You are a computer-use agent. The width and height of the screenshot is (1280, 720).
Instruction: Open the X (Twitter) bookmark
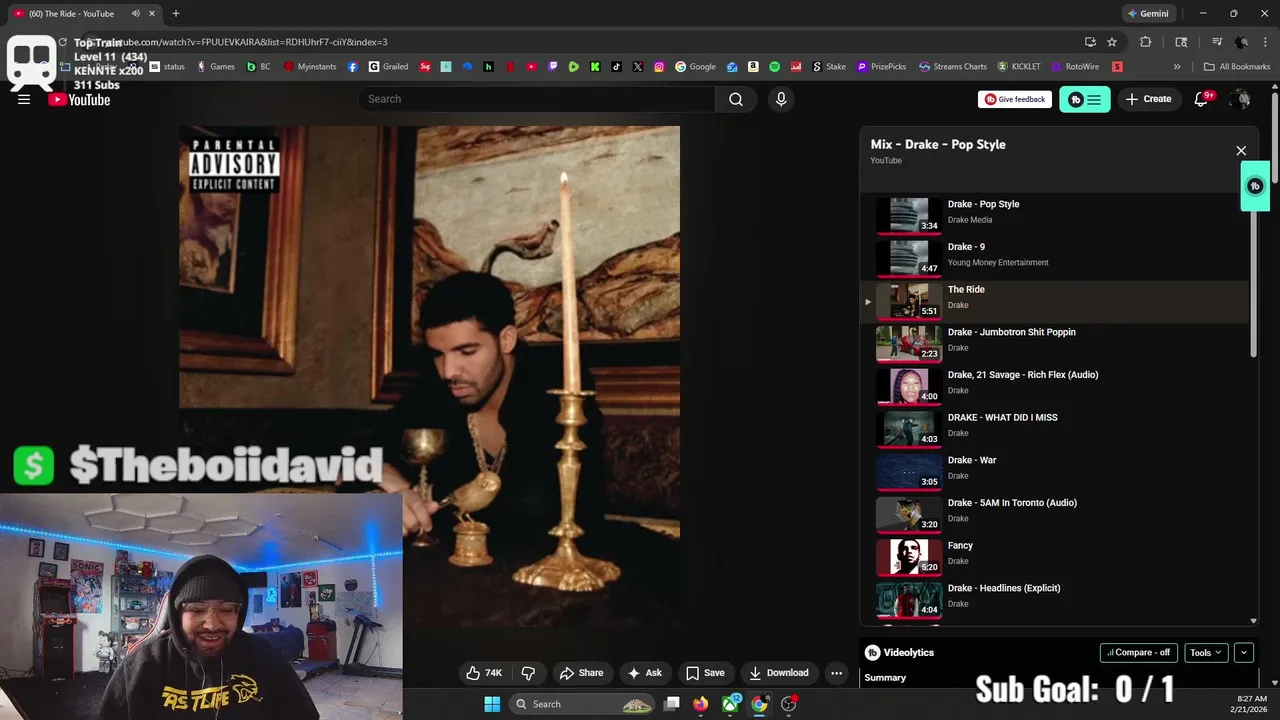pos(638,67)
